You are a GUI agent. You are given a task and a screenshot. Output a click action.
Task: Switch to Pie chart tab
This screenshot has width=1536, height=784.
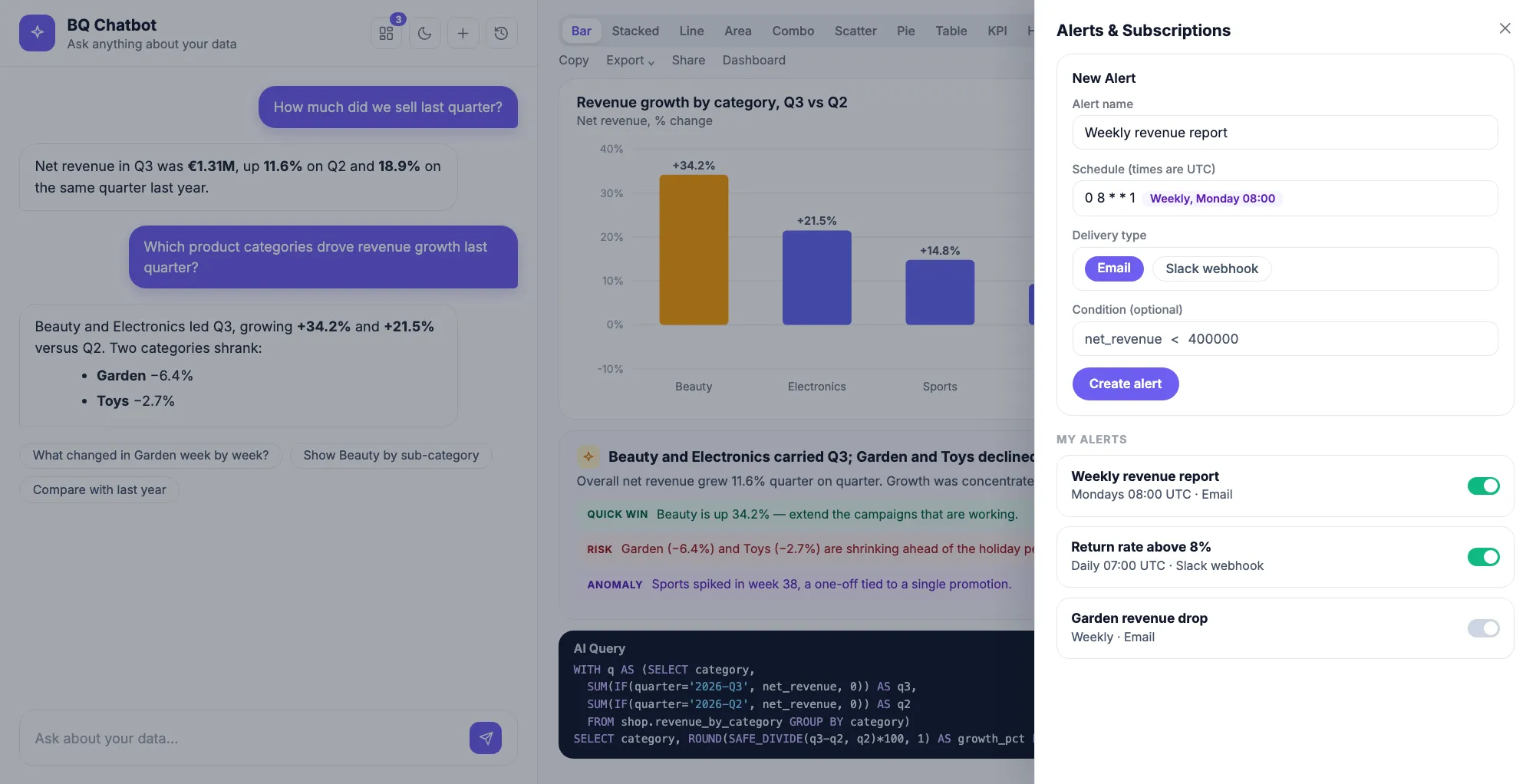click(906, 31)
